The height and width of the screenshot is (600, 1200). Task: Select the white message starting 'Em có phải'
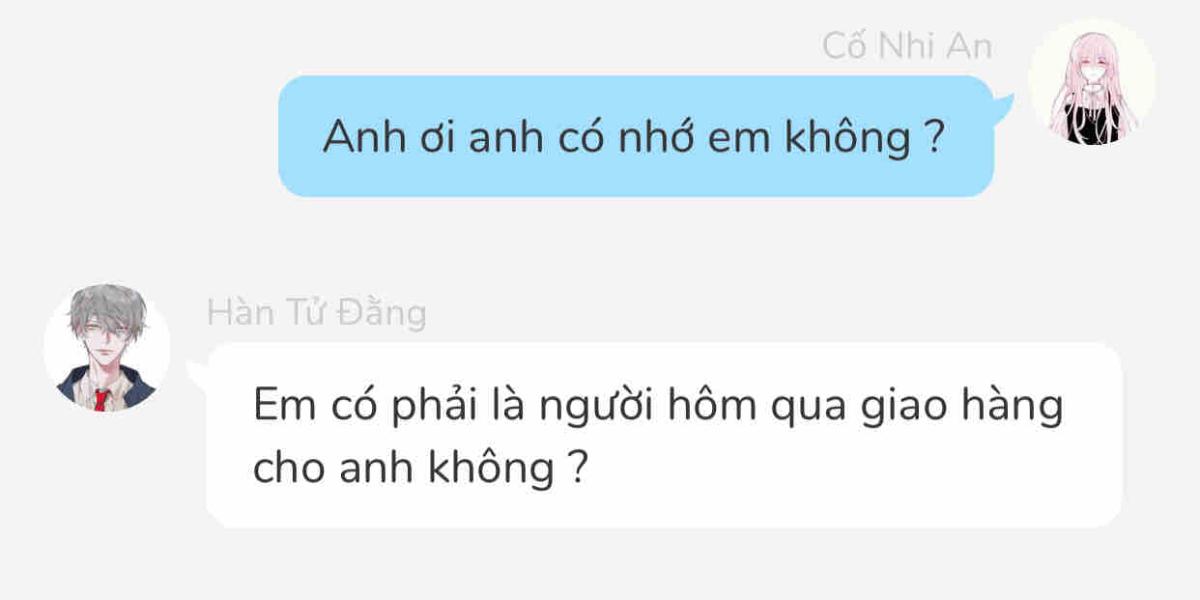coord(664,435)
